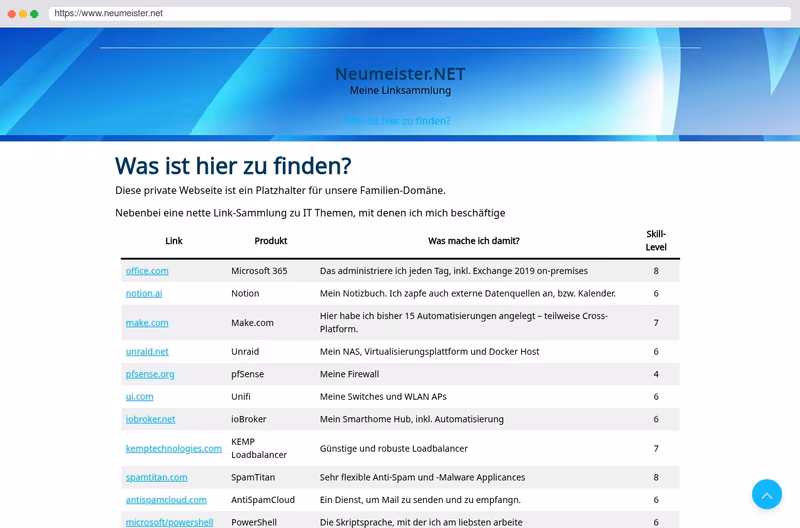
Task: Click the skill level 4 in pfSense row
Action: [656, 374]
